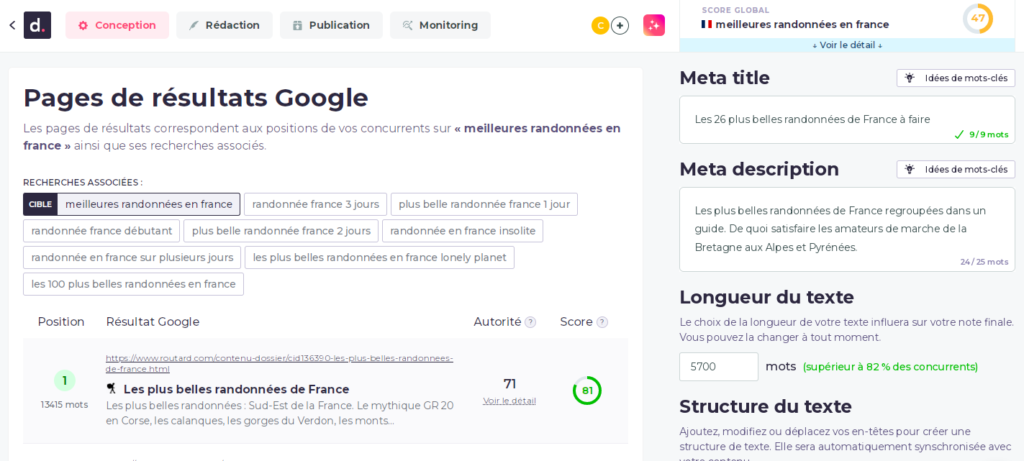Image resolution: width=1024 pixels, height=461 pixels.
Task: Select 'plus belle randonnée france 1 jour' chip
Action: [484, 204]
